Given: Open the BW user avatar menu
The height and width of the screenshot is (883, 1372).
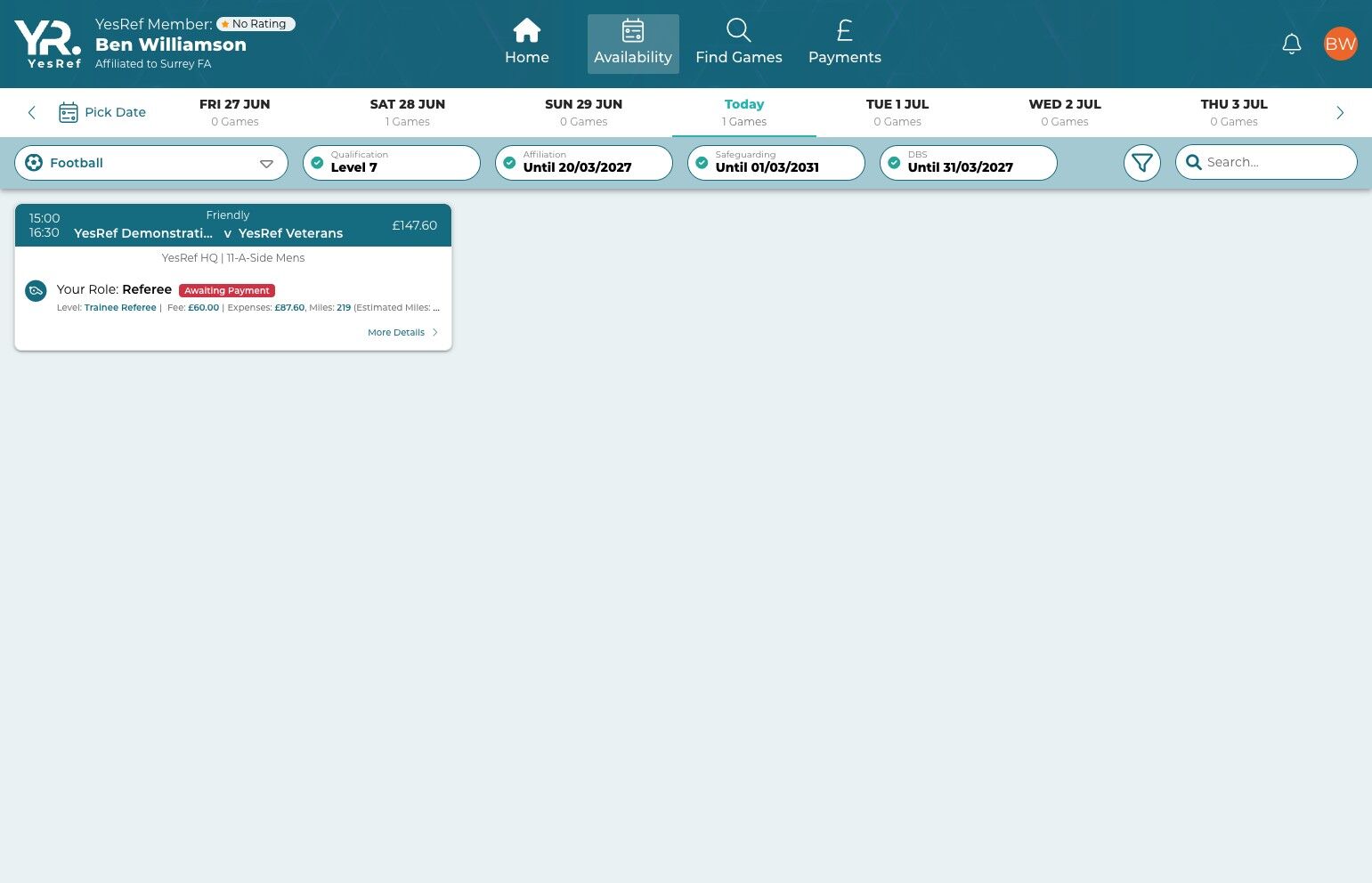Looking at the screenshot, I should coord(1340,44).
